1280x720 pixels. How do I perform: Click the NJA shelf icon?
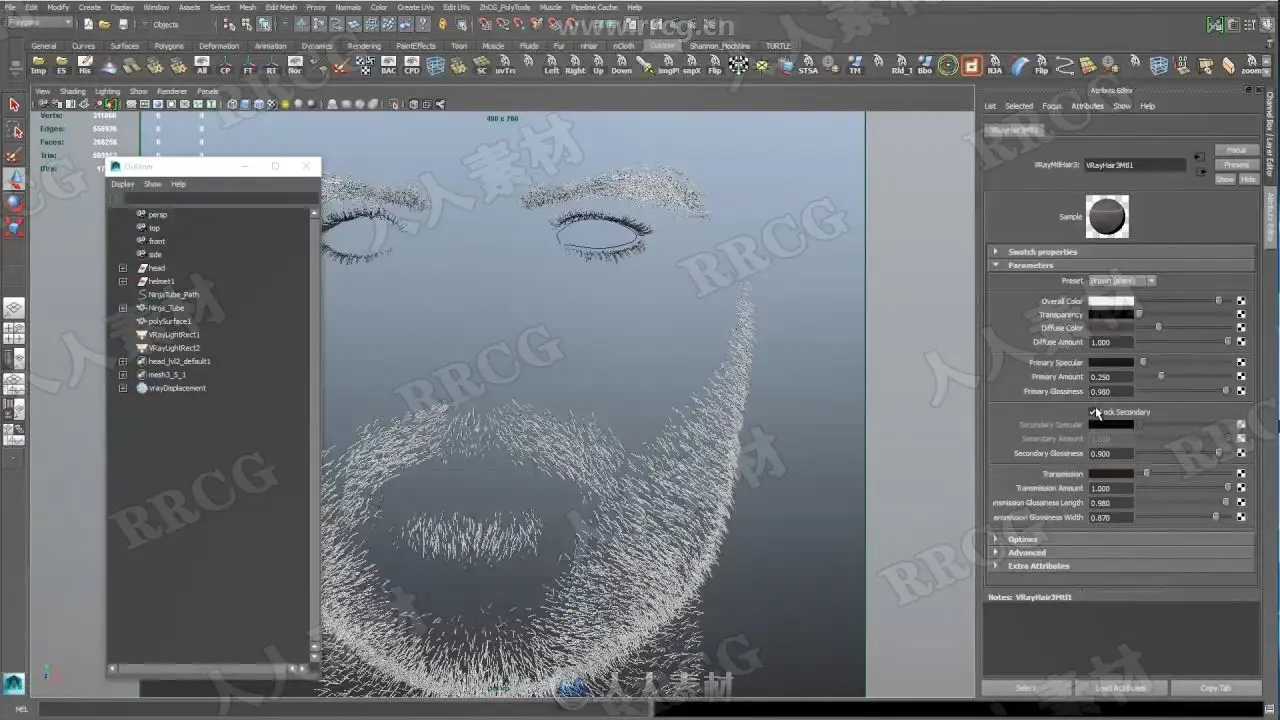click(x=995, y=66)
